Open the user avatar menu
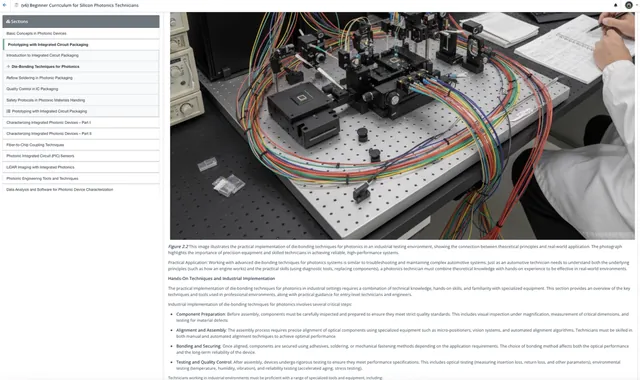Viewport: 640px width, 380px height. (x=629, y=5)
